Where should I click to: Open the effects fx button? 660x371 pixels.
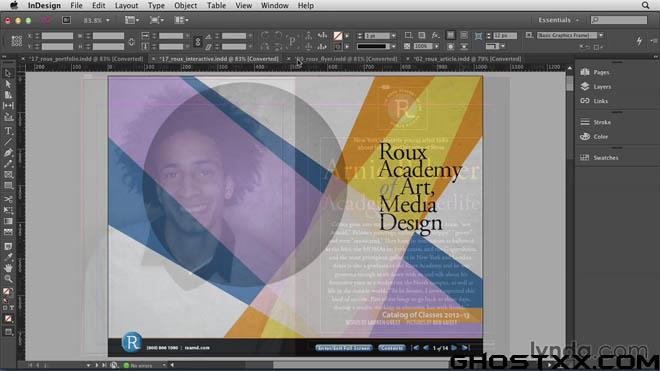point(435,35)
